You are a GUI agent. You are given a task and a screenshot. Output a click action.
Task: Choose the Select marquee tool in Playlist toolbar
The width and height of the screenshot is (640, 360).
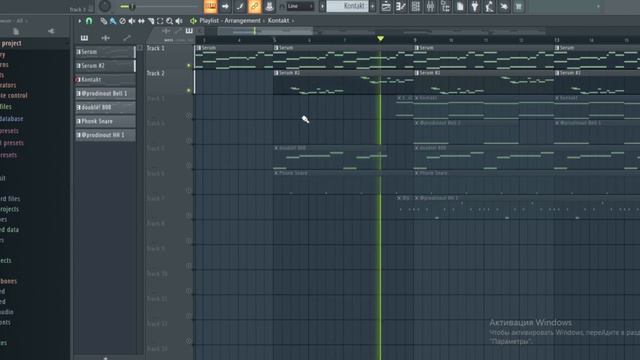coord(160,21)
